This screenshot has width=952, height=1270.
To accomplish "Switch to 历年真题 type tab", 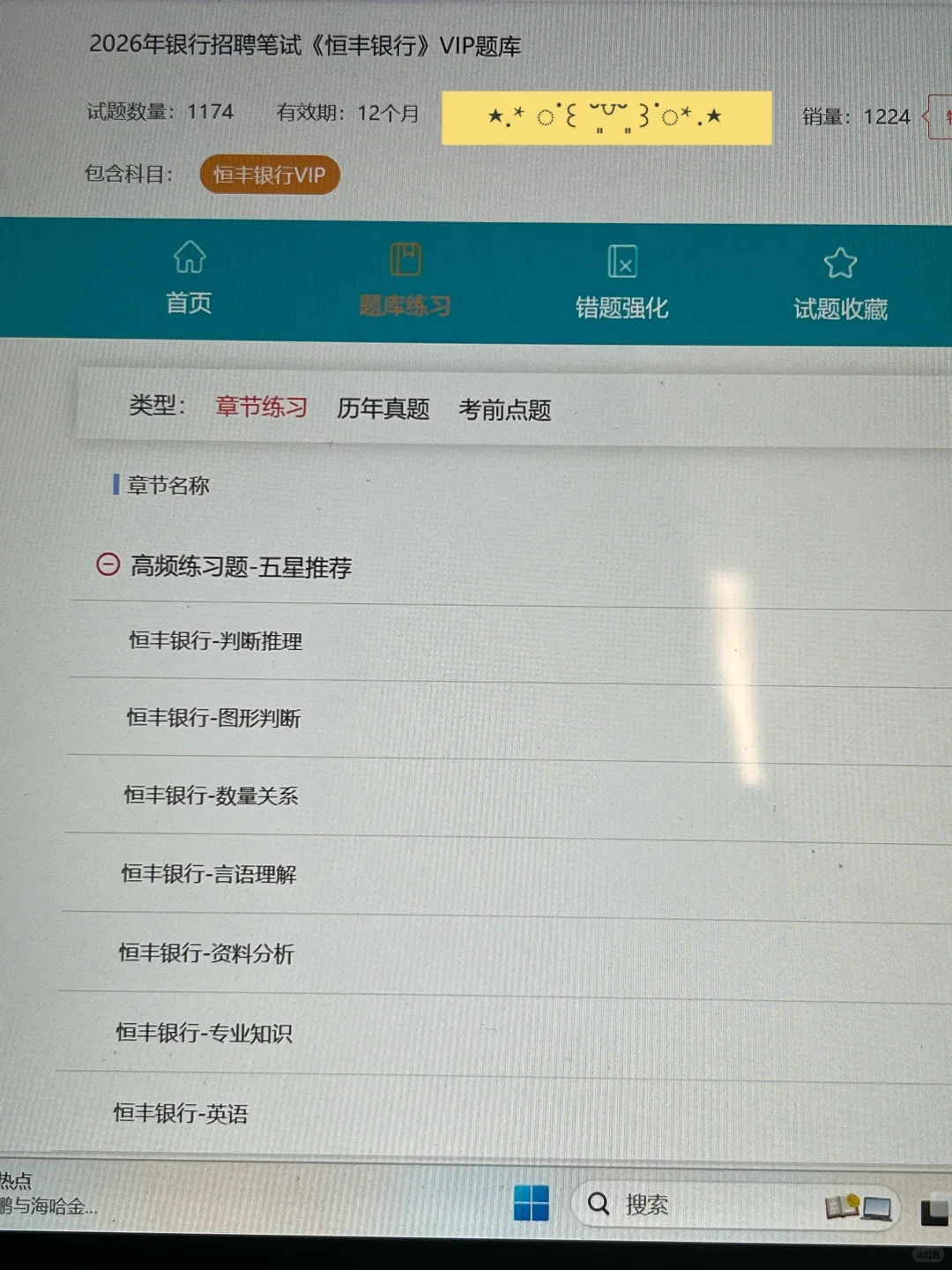I will pos(383,408).
